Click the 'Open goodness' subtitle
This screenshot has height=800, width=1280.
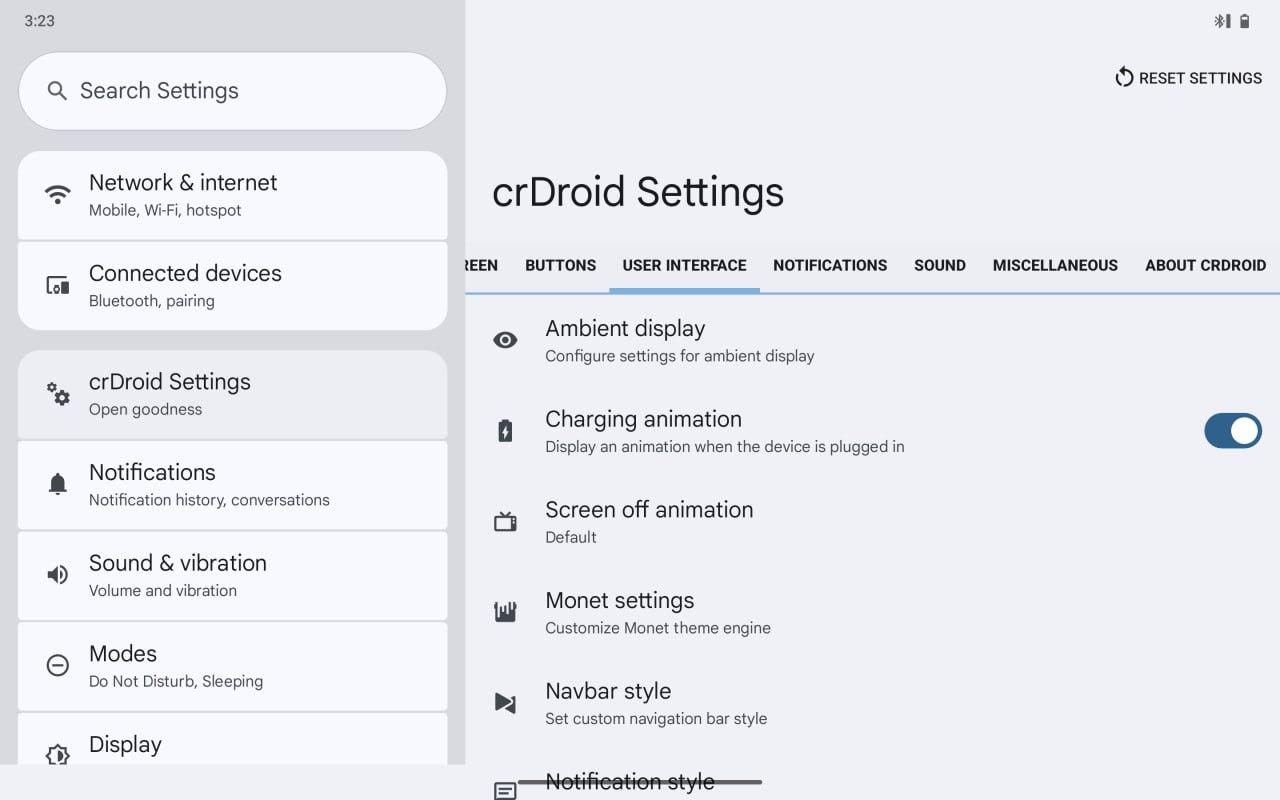(145, 409)
